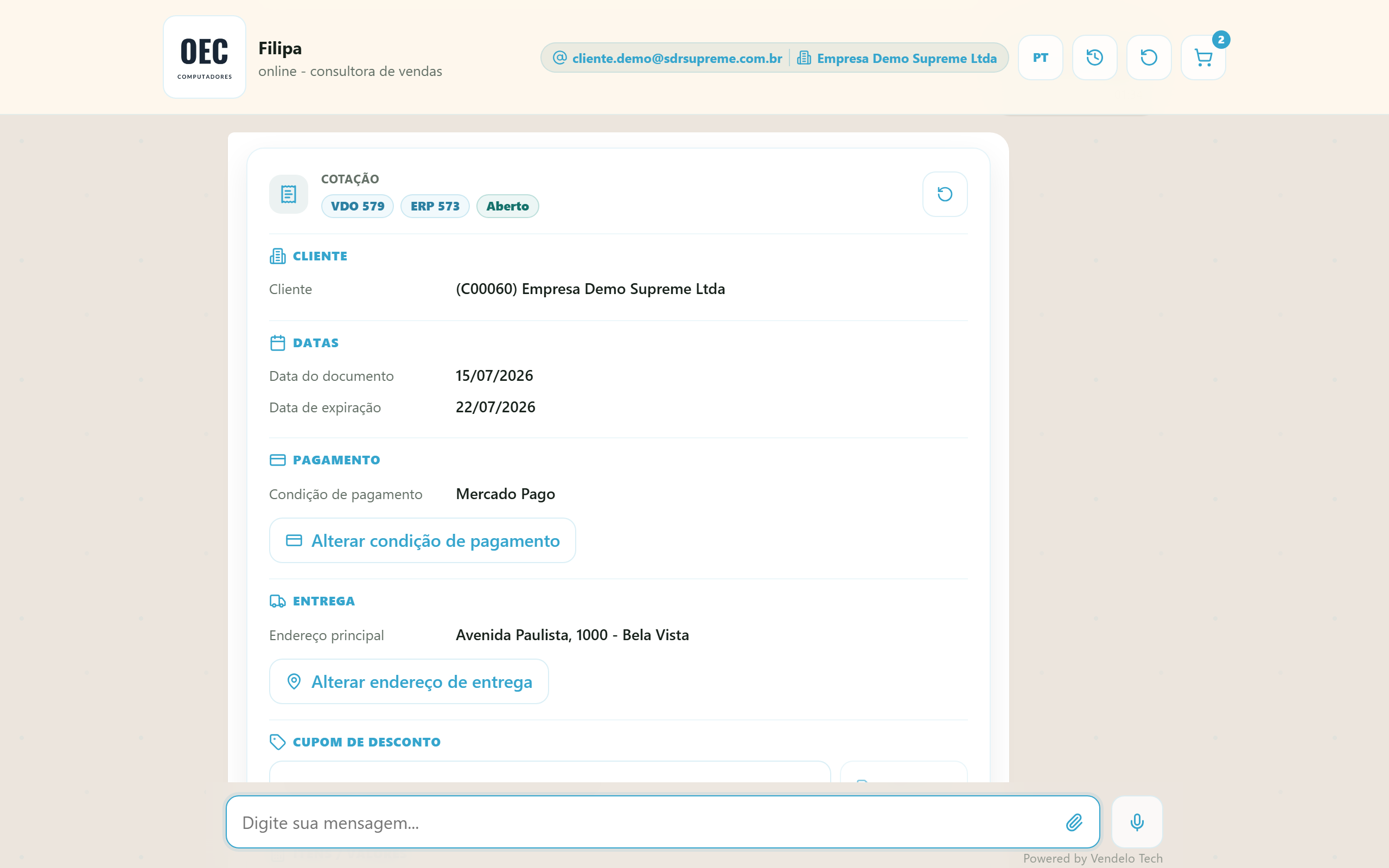
Task: Click document date 15/07/2026
Action: point(494,375)
